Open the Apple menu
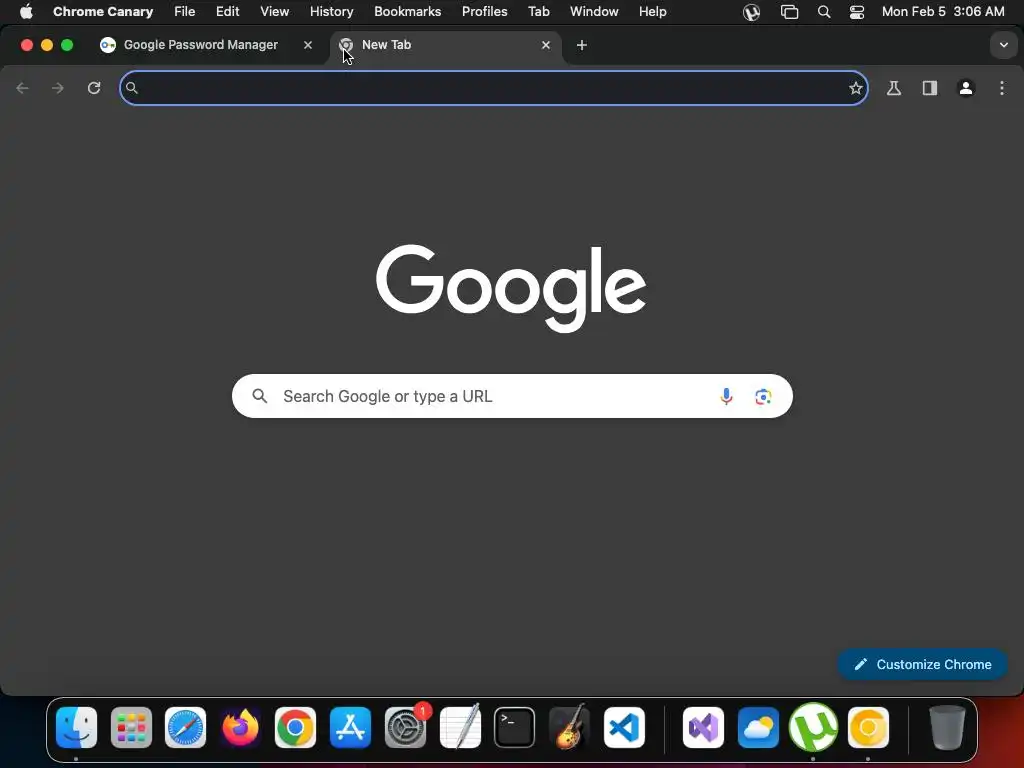The width and height of the screenshot is (1024, 768). [x=26, y=12]
